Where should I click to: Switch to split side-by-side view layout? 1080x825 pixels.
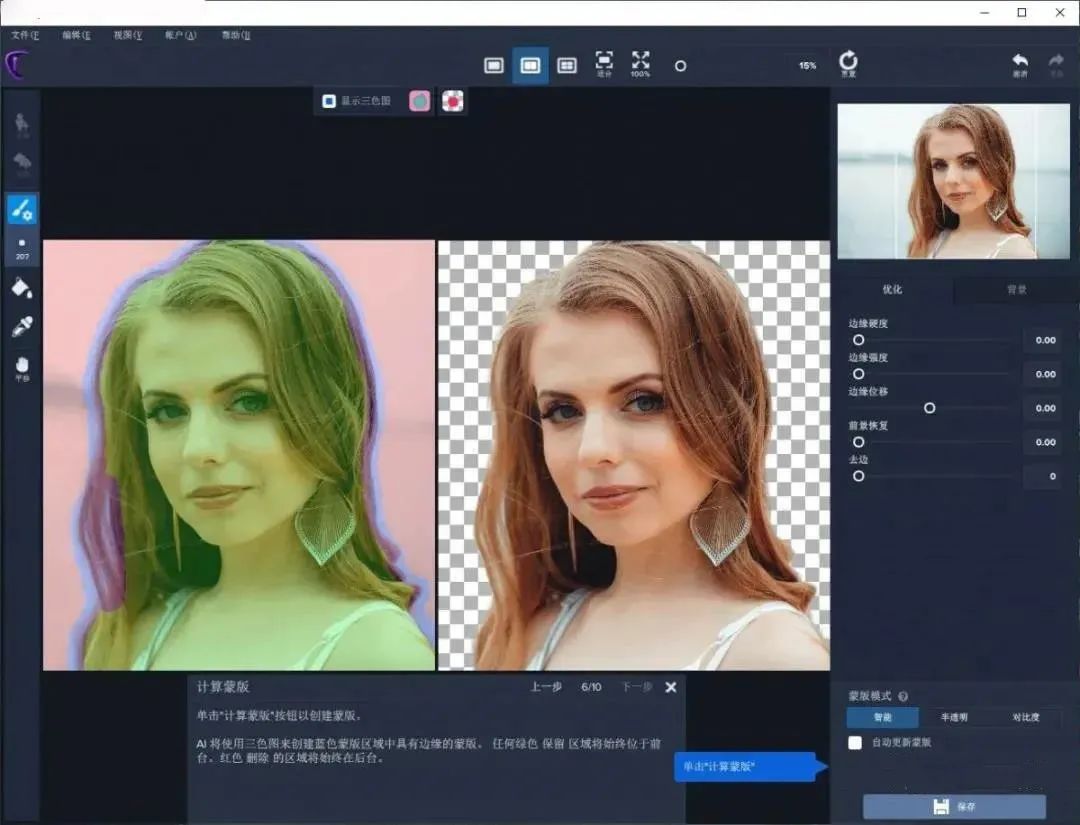point(530,65)
